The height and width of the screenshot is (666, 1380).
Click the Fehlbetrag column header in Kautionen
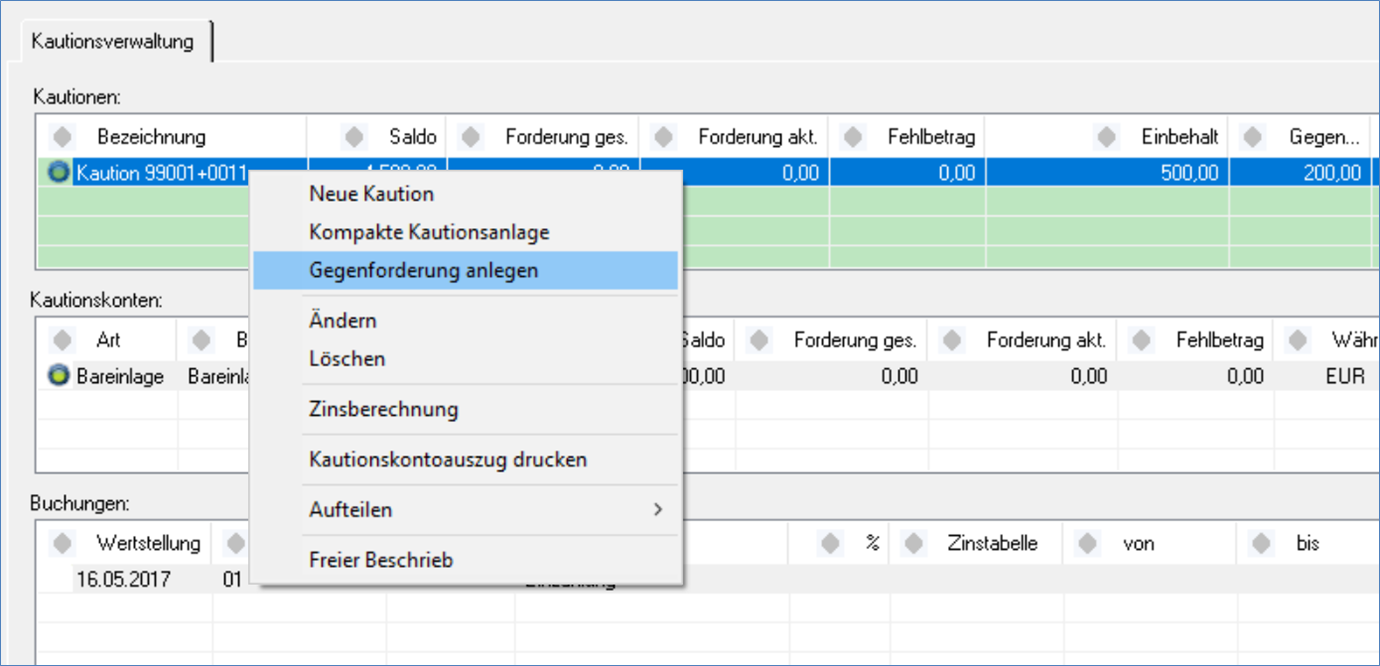coord(930,137)
